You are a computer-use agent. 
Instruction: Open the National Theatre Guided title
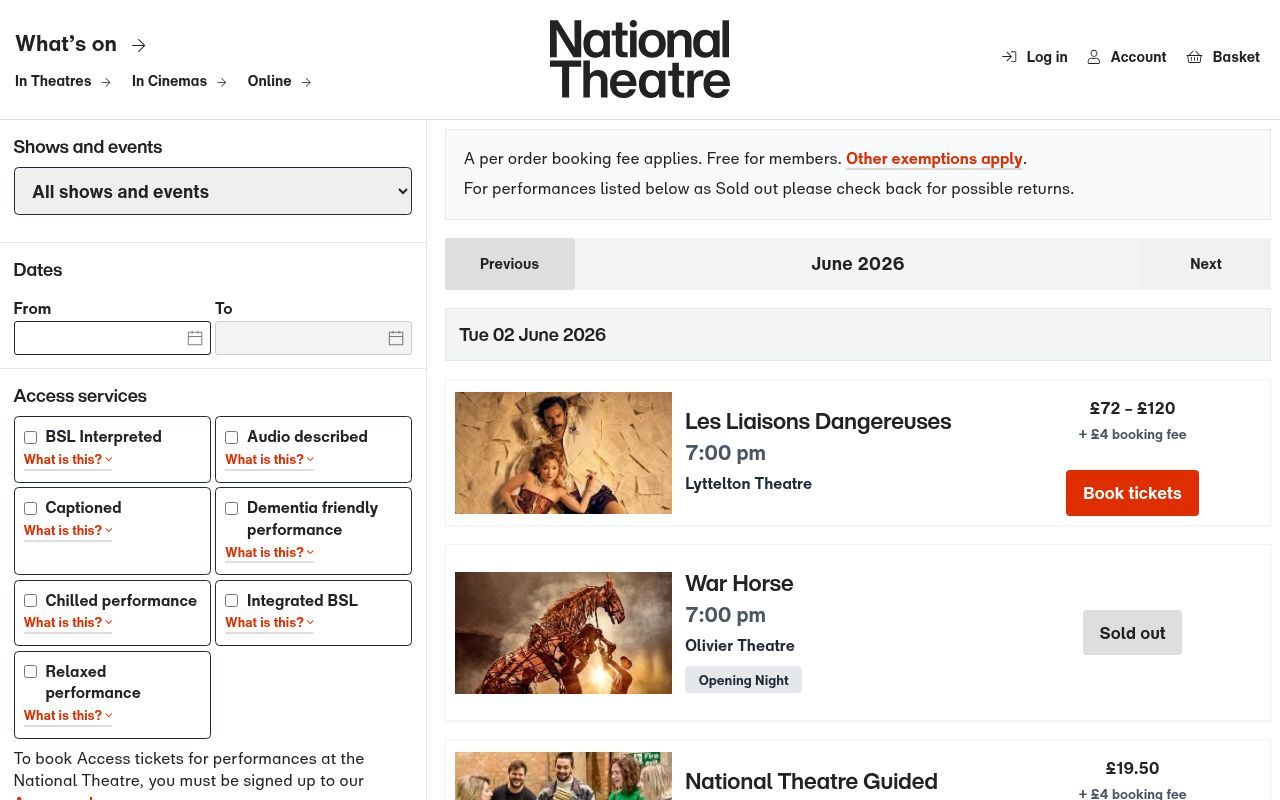pos(811,781)
